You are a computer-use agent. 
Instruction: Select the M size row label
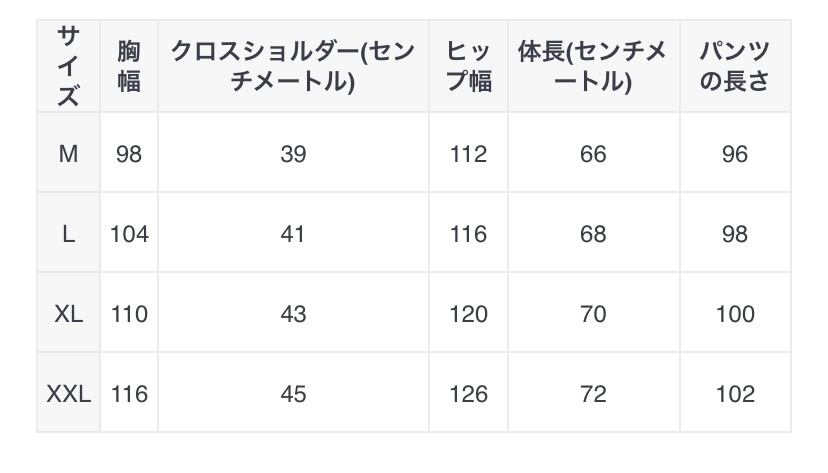pyautogui.click(x=68, y=154)
